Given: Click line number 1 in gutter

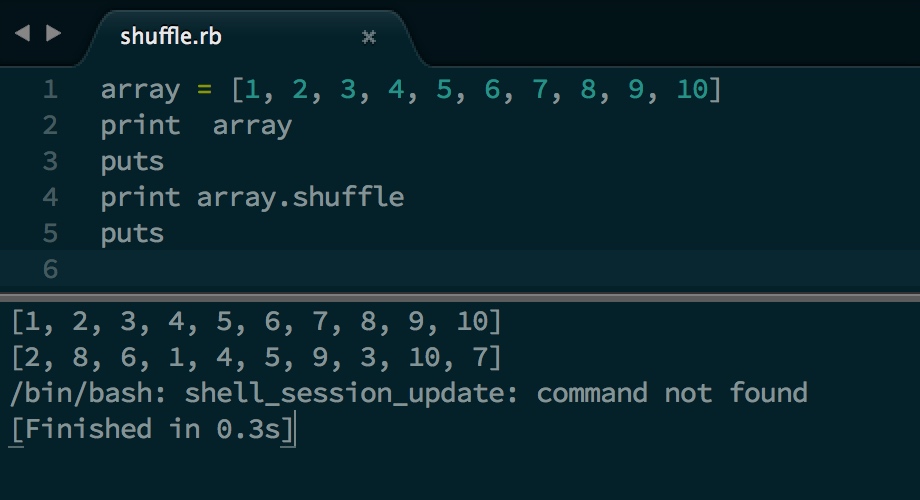Looking at the screenshot, I should point(50,90).
